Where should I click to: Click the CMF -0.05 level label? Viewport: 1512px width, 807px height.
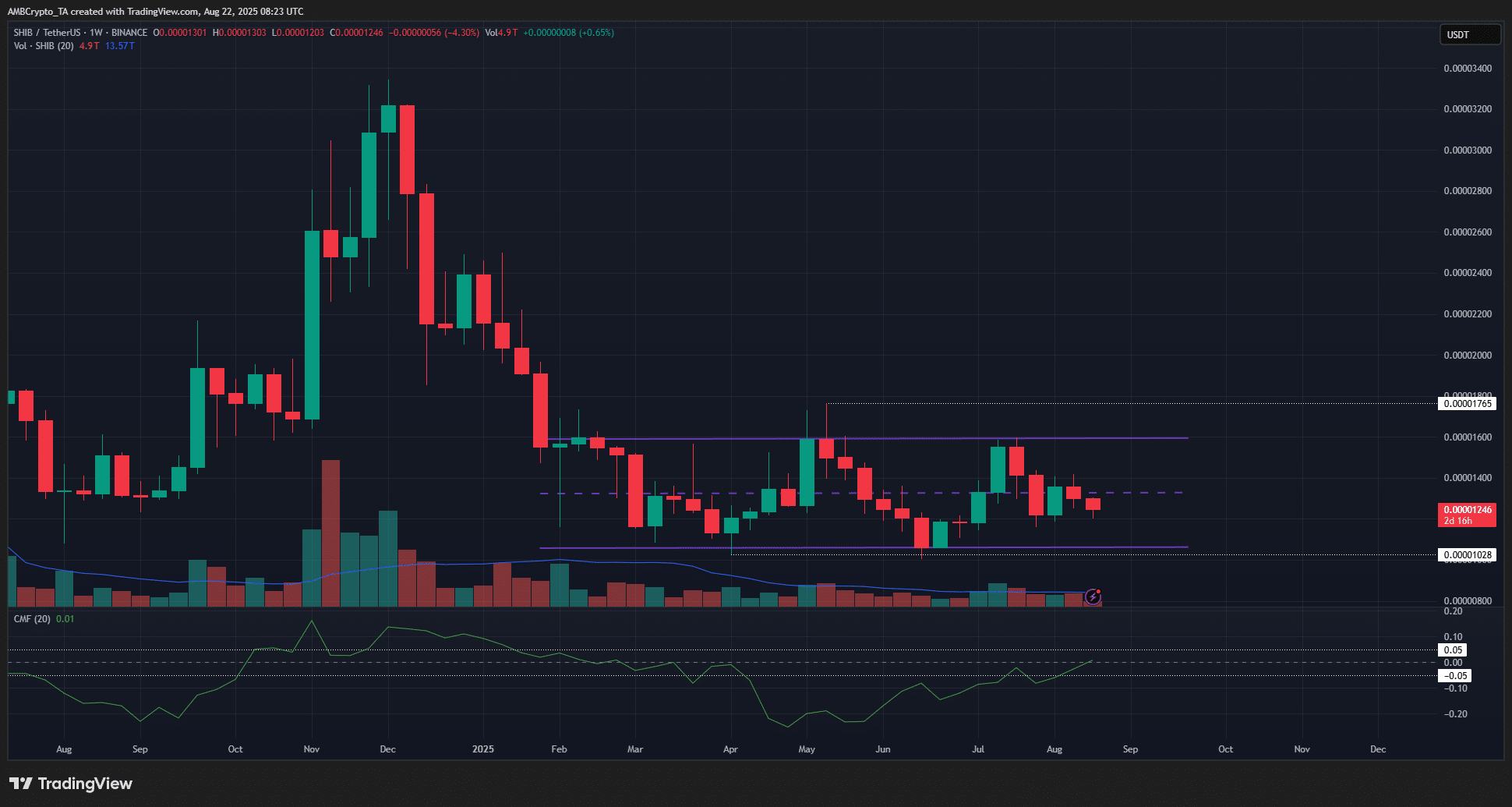(1454, 676)
